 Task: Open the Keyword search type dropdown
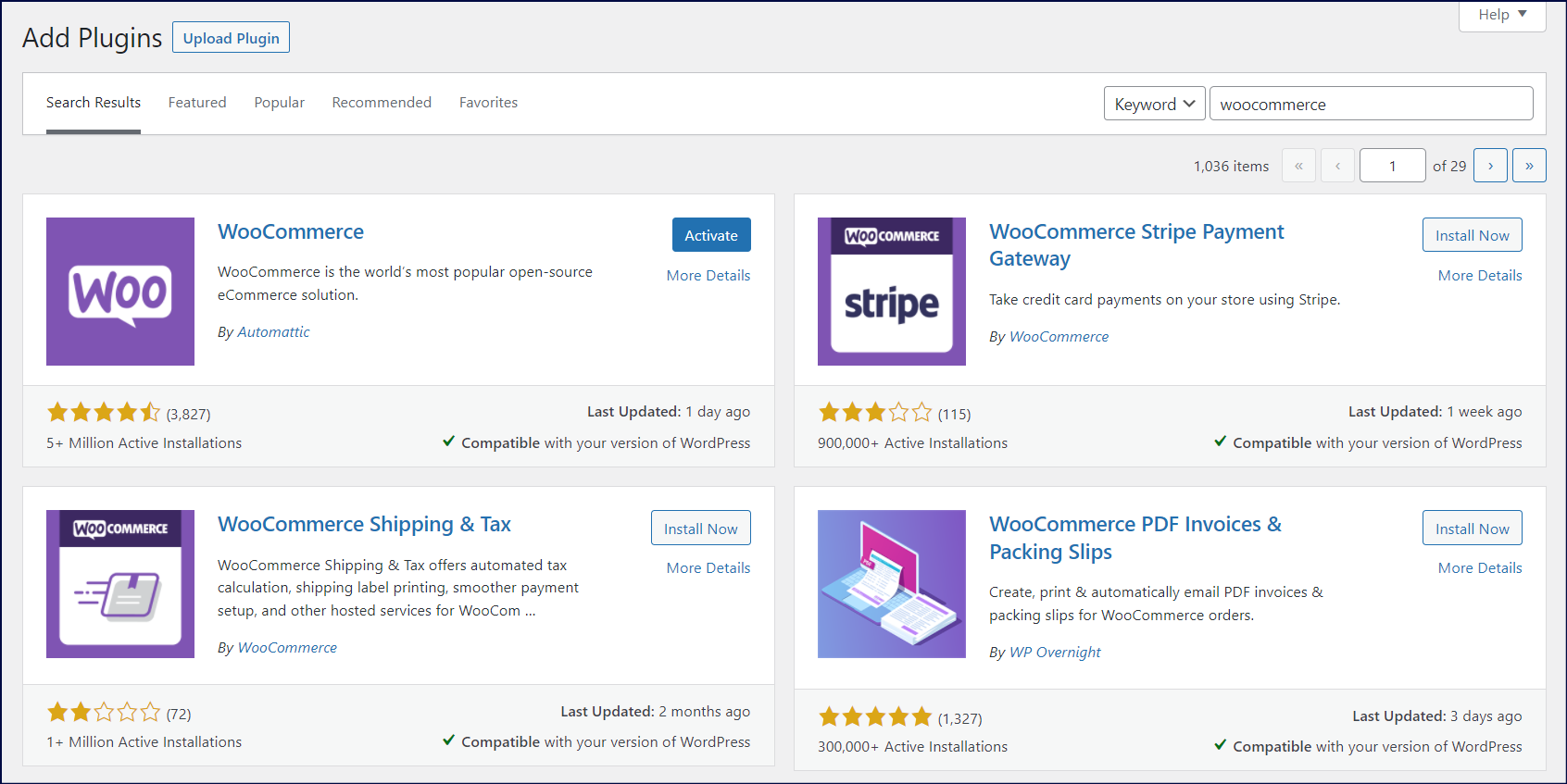tap(1154, 104)
